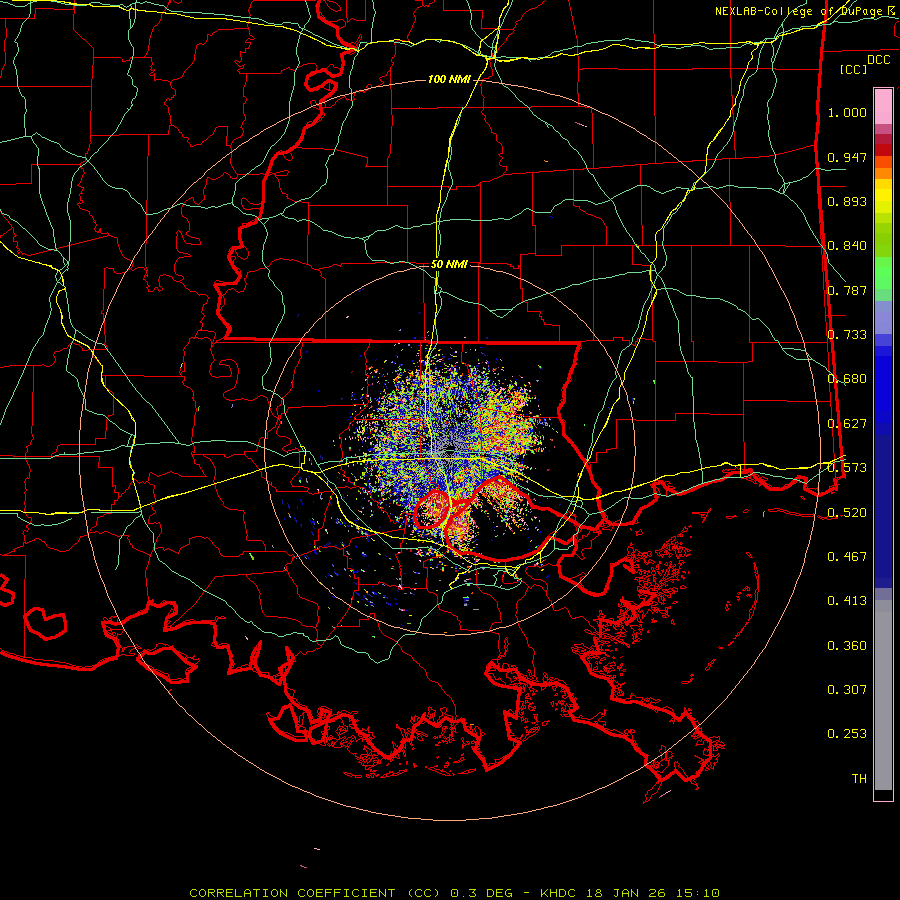Click the CORRELATION COEFFICIENT (CC) caption text
The height and width of the screenshot is (900, 900).
tap(315, 893)
